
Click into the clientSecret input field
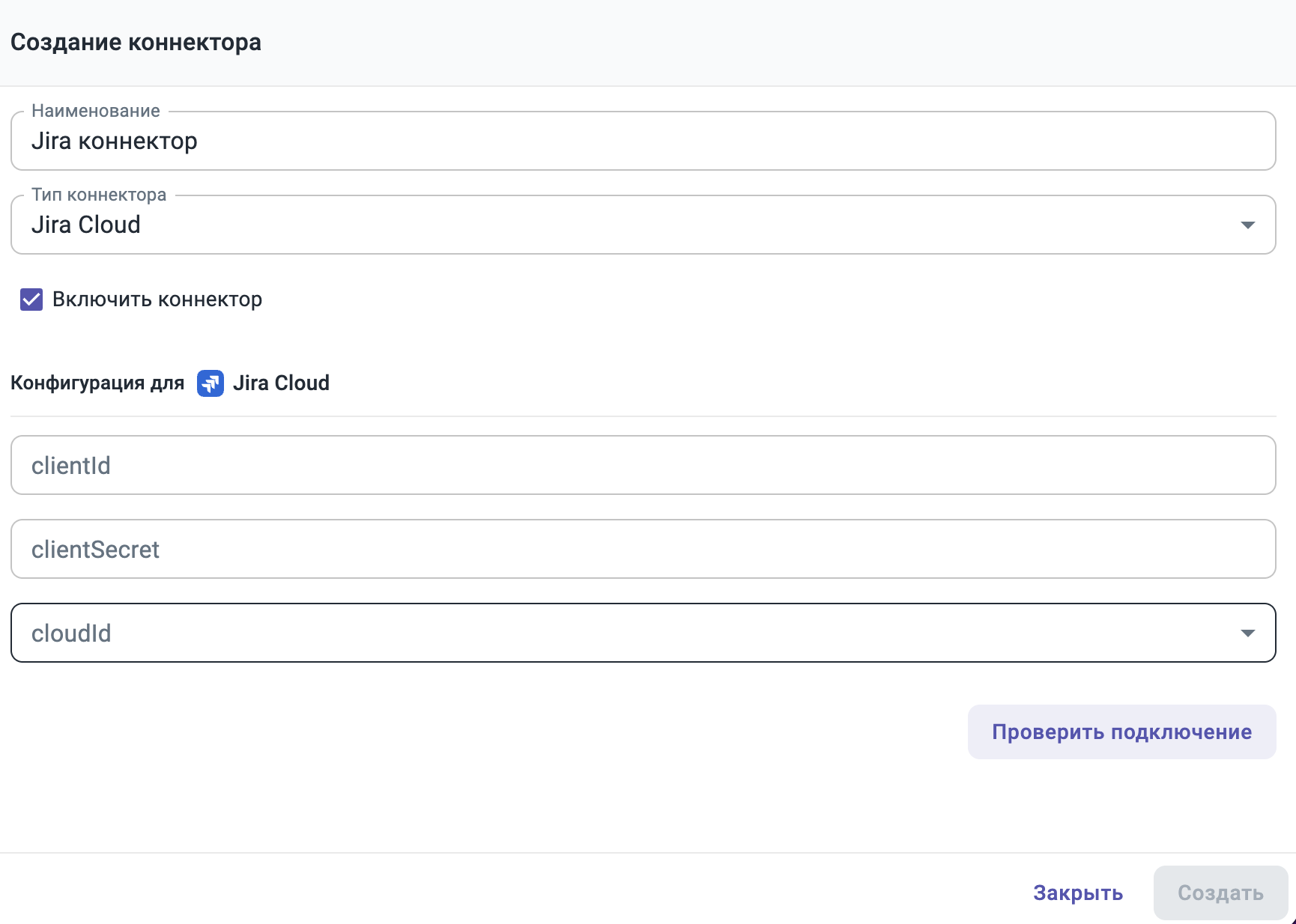[x=643, y=550]
